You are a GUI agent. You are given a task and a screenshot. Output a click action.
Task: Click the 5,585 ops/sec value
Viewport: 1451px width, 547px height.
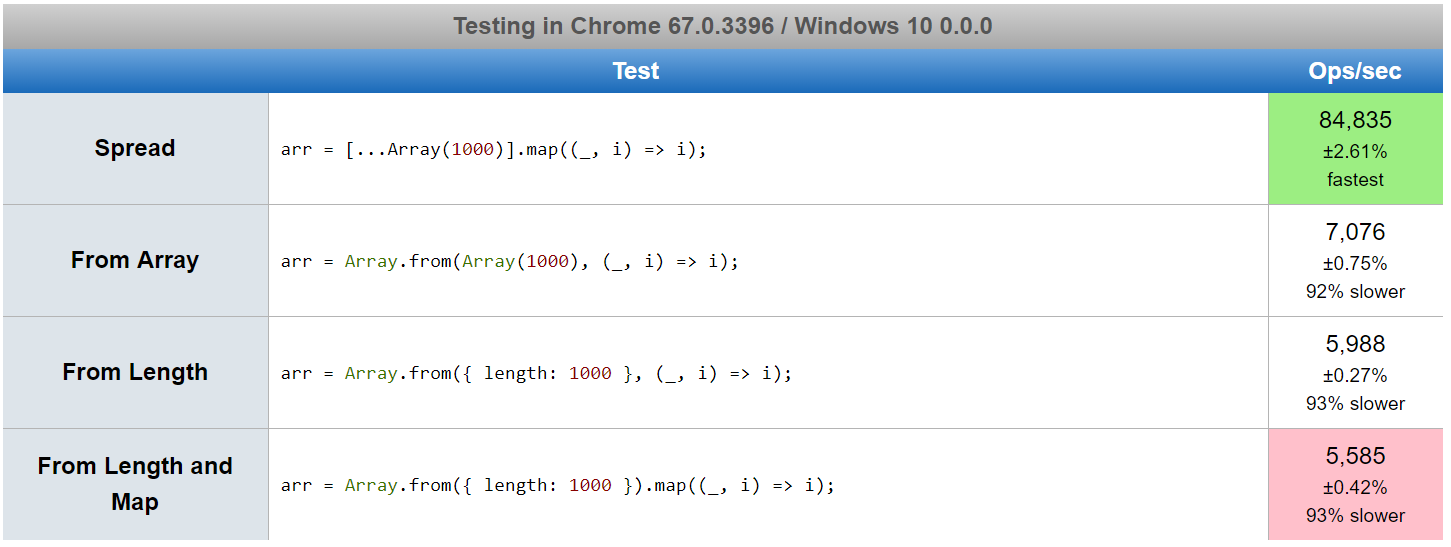(1355, 456)
